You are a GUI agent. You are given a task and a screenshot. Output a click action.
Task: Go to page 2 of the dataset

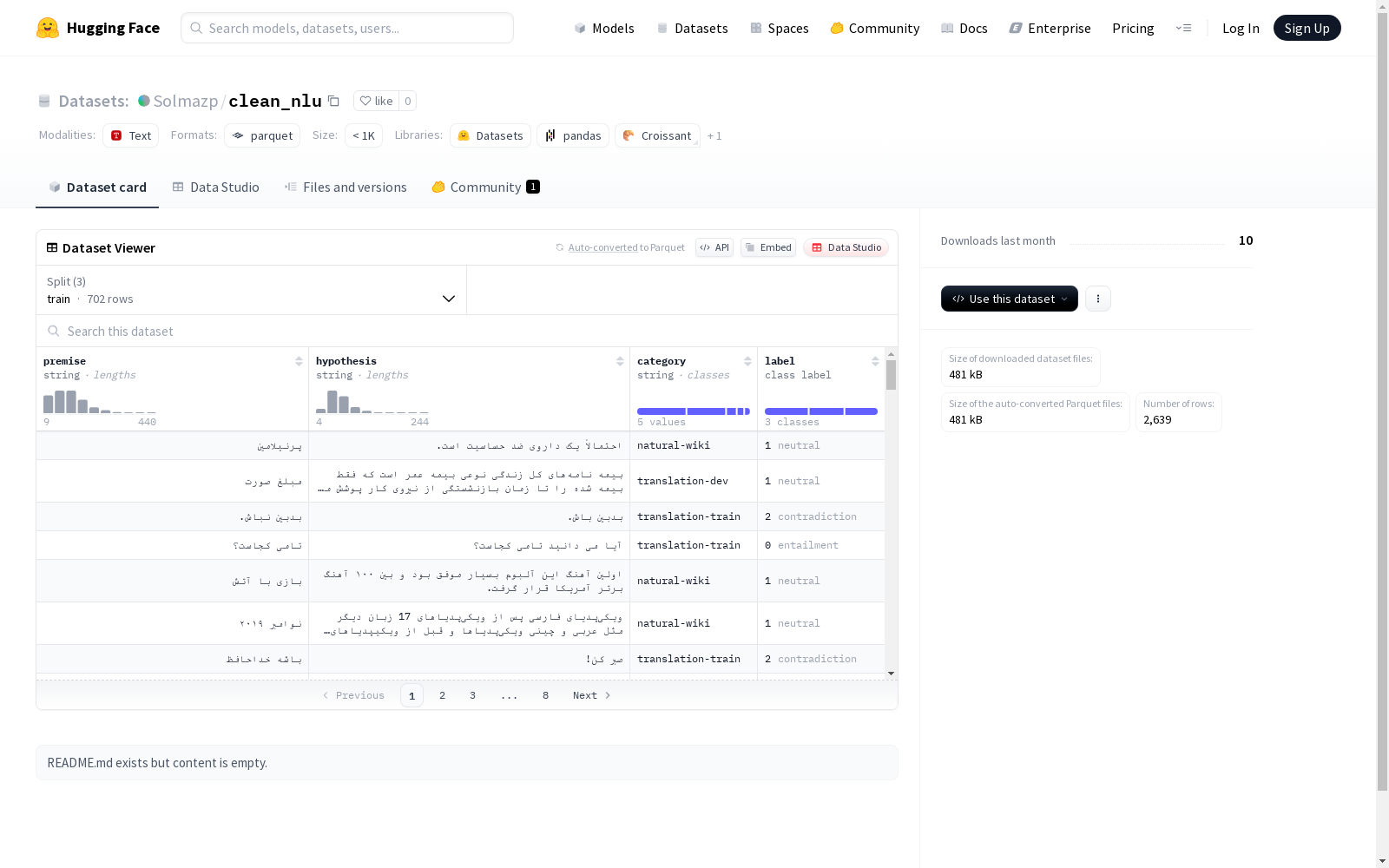pos(442,695)
